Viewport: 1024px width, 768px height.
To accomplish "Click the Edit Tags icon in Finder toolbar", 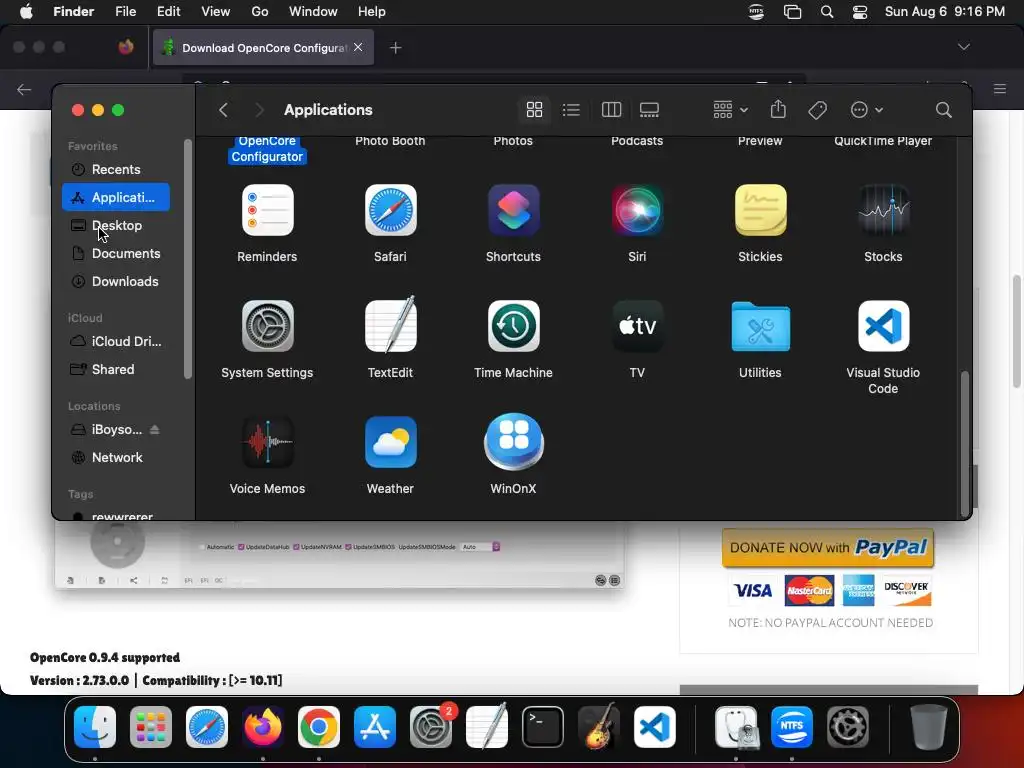I will point(817,110).
